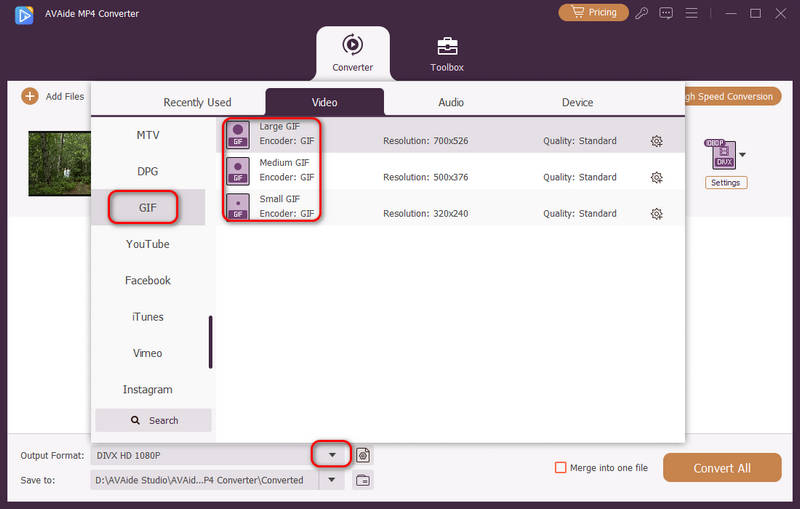Click the Small GIF label

(x=280, y=199)
